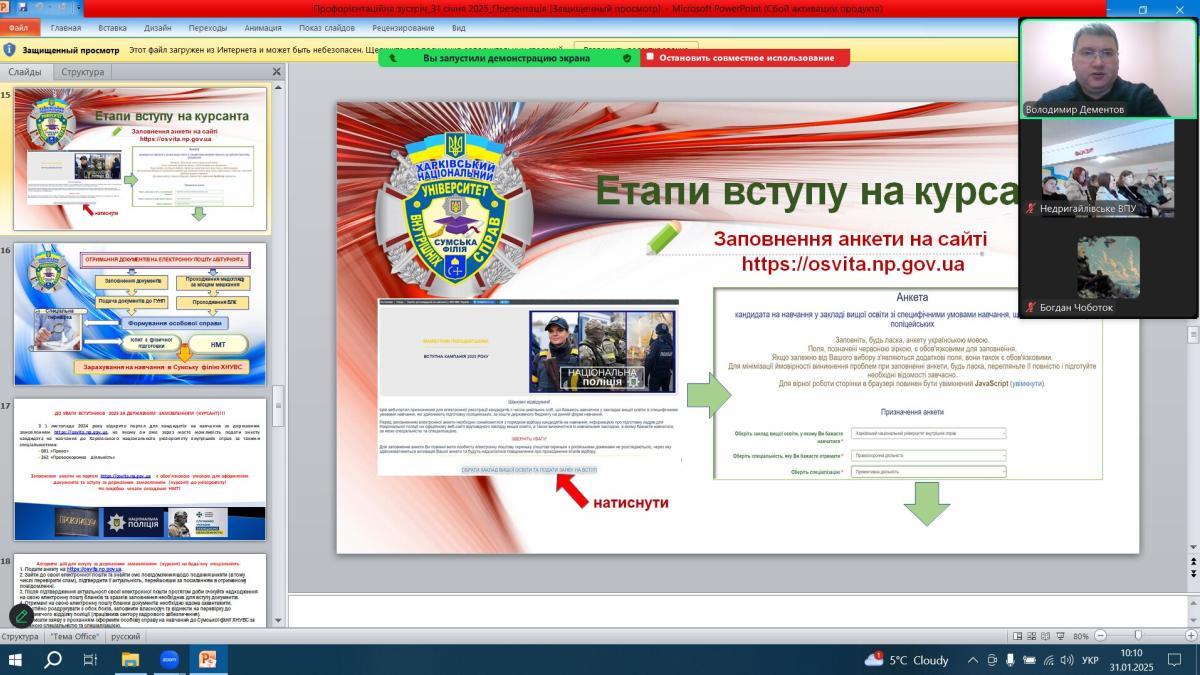Click the green annotation pencil button

pos(21,616)
